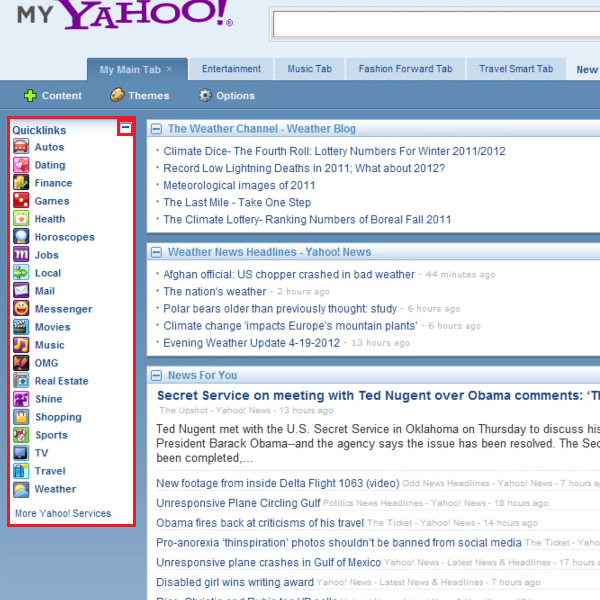Collapse The Weather Channel blog module
Image resolution: width=600 pixels, height=600 pixels.
pyautogui.click(x=156, y=129)
